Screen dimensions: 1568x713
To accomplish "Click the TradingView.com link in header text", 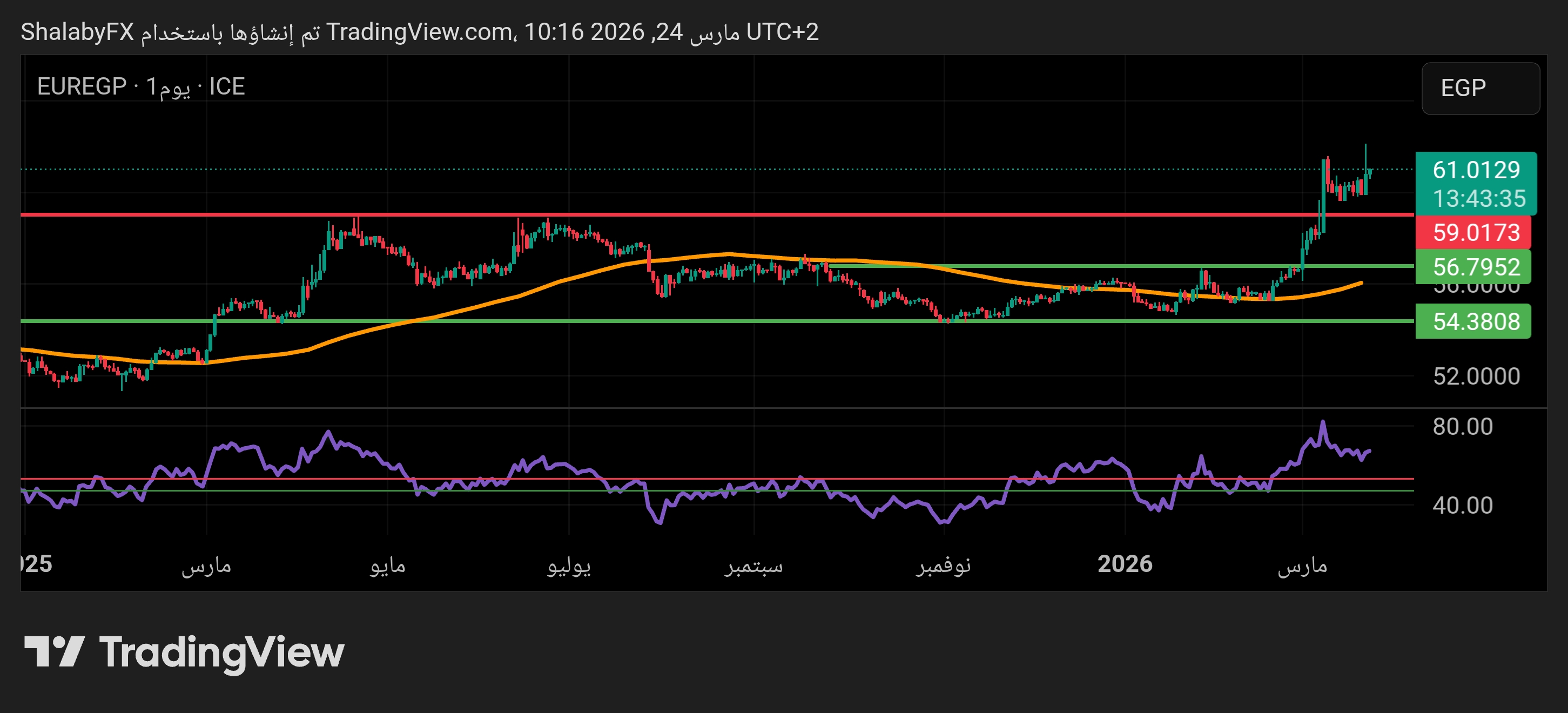I will pos(419,32).
